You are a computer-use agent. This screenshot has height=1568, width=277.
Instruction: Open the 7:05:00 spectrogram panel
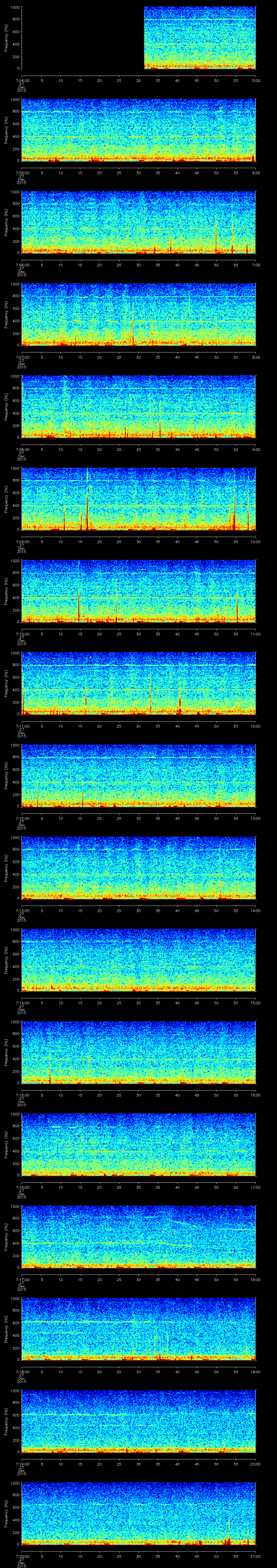tap(138, 130)
